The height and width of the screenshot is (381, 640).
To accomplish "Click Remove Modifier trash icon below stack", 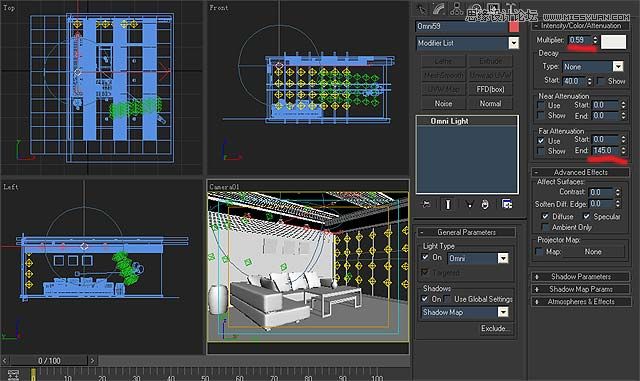I will click(x=485, y=204).
